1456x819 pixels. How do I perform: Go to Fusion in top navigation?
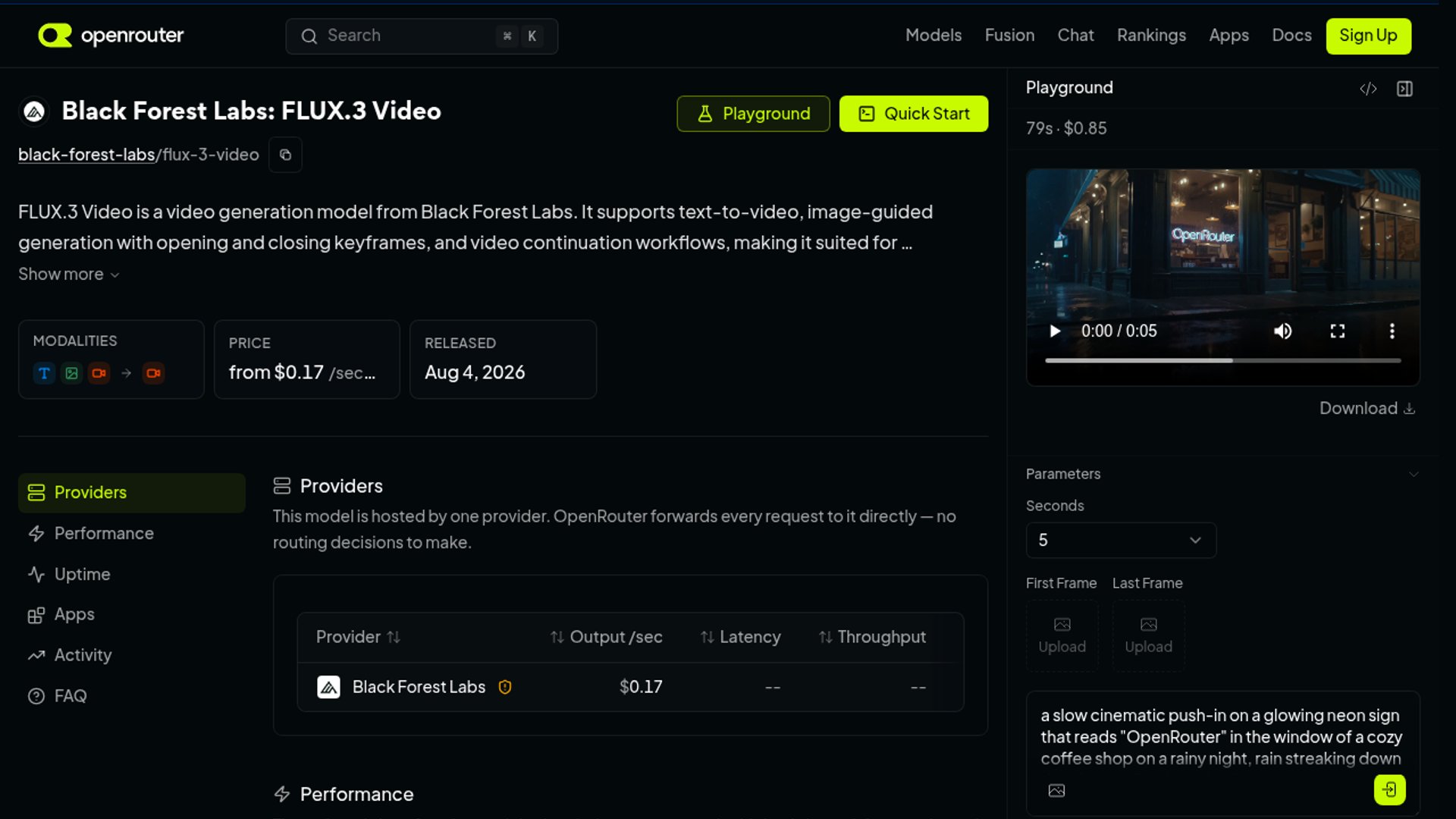pos(1009,36)
